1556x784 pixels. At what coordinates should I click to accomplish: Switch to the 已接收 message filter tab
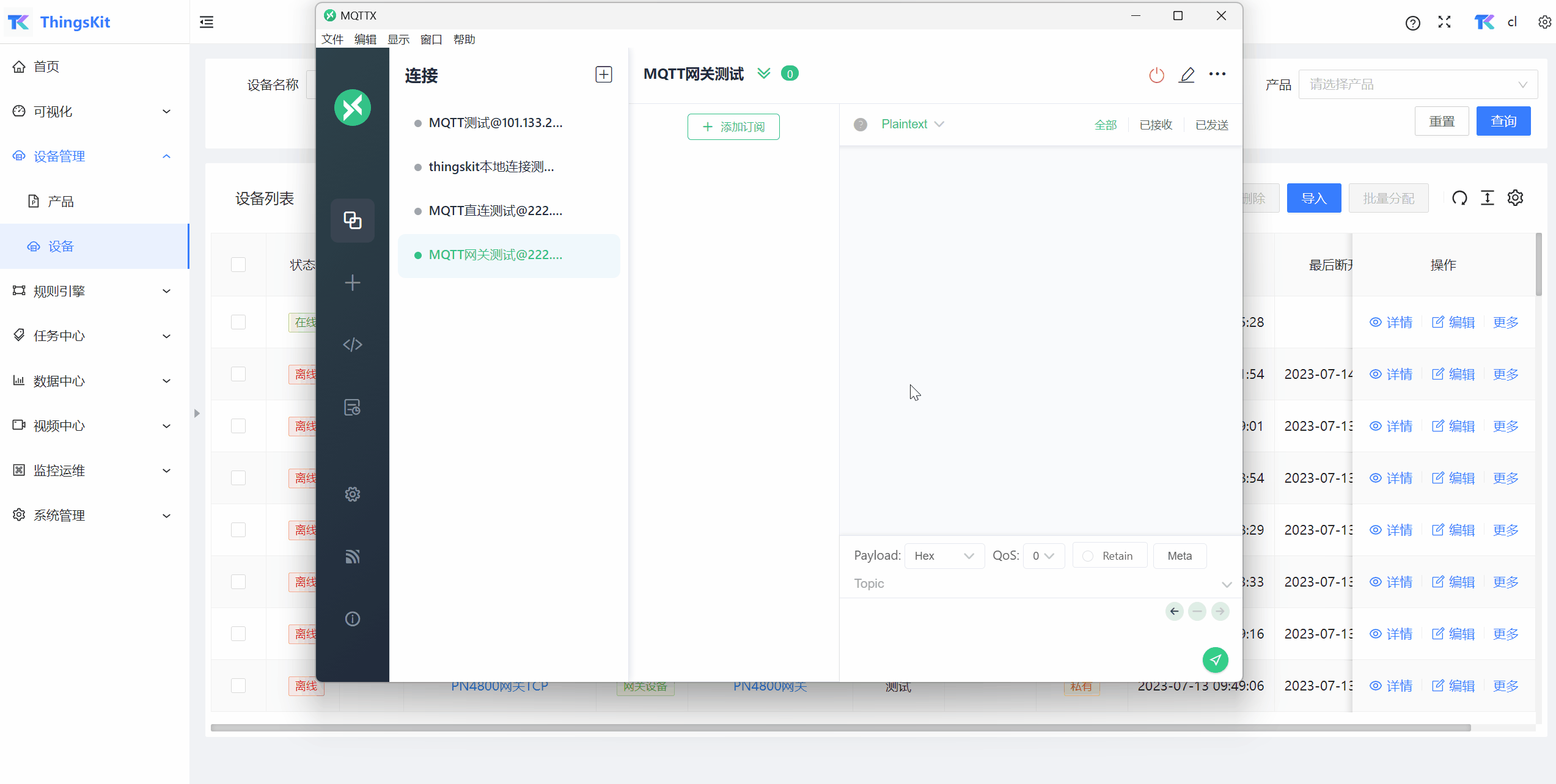click(x=1156, y=125)
